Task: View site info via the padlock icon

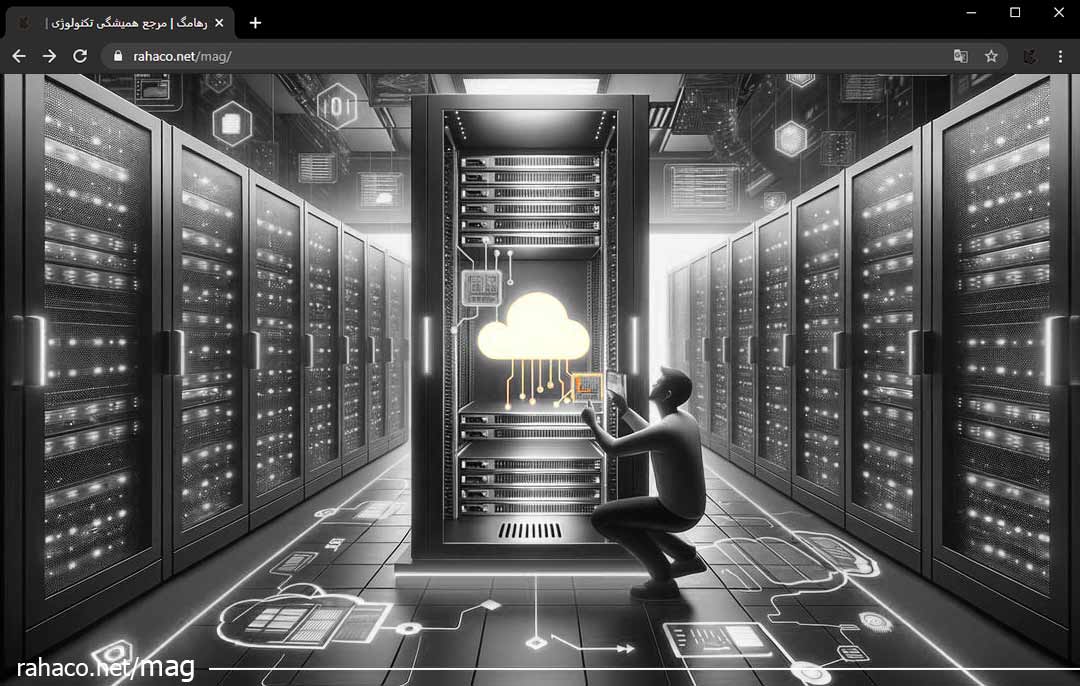Action: coord(118,56)
